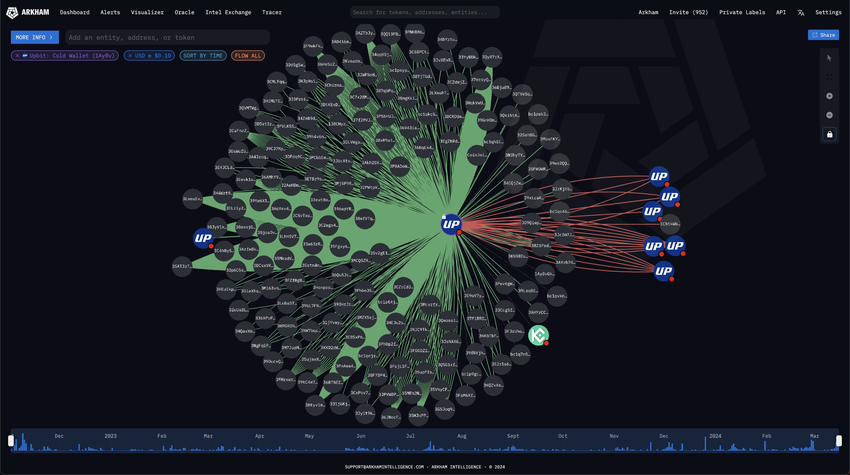The width and height of the screenshot is (850, 475).
Task: Grab the left timeline range handle
Action: click(x=11, y=441)
